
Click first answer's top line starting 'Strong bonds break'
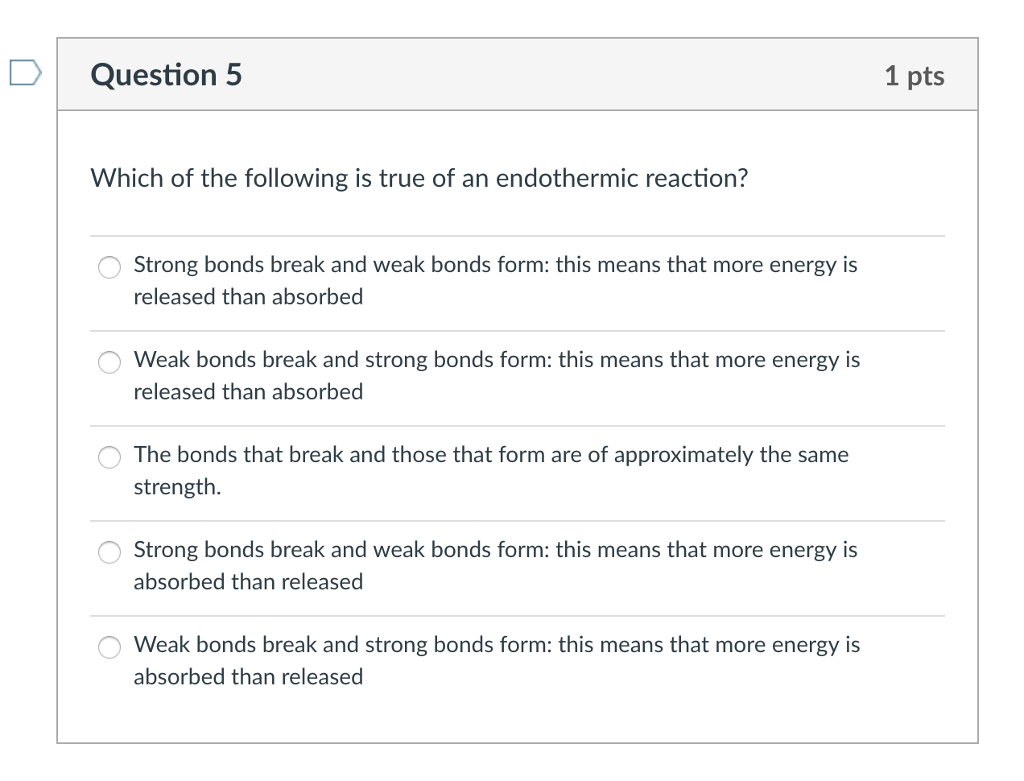(495, 265)
